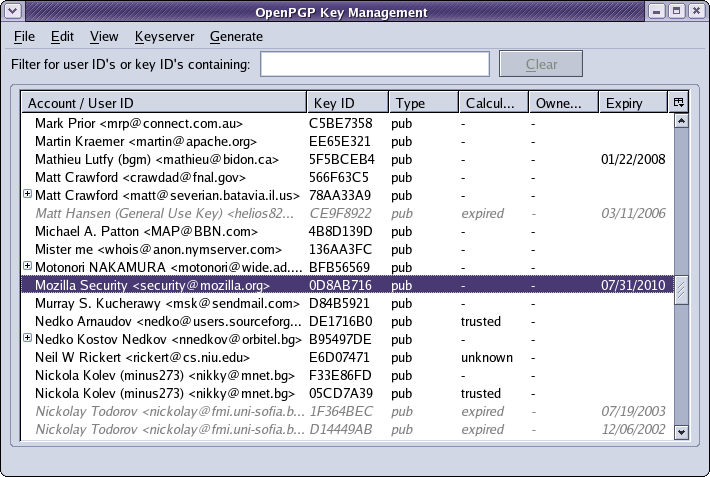Image resolution: width=710 pixels, height=477 pixels.
Task: Sort by Key ID column header
Action: coord(347,102)
